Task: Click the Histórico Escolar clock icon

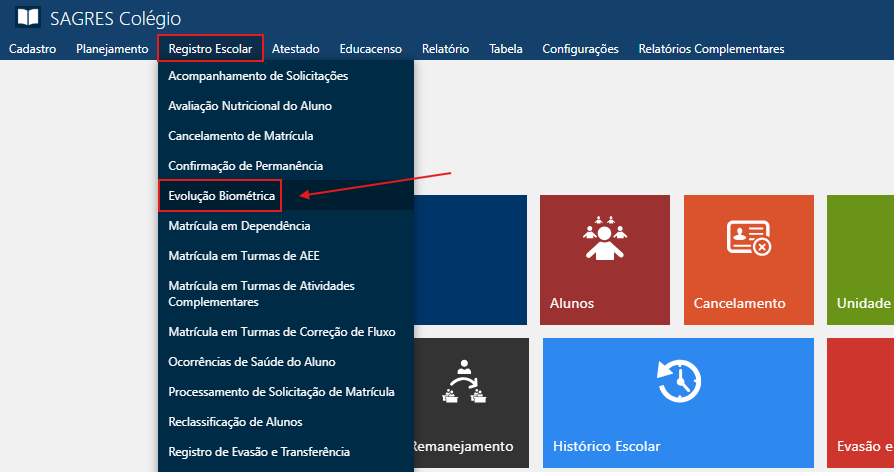Action: (678, 382)
